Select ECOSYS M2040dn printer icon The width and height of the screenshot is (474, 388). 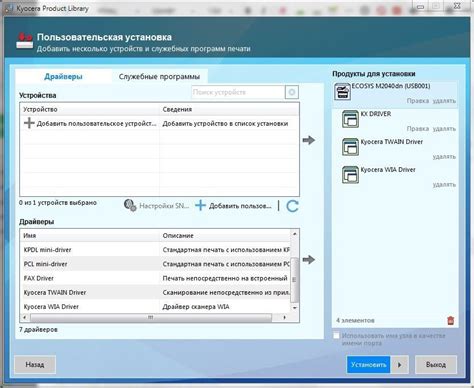[342, 92]
